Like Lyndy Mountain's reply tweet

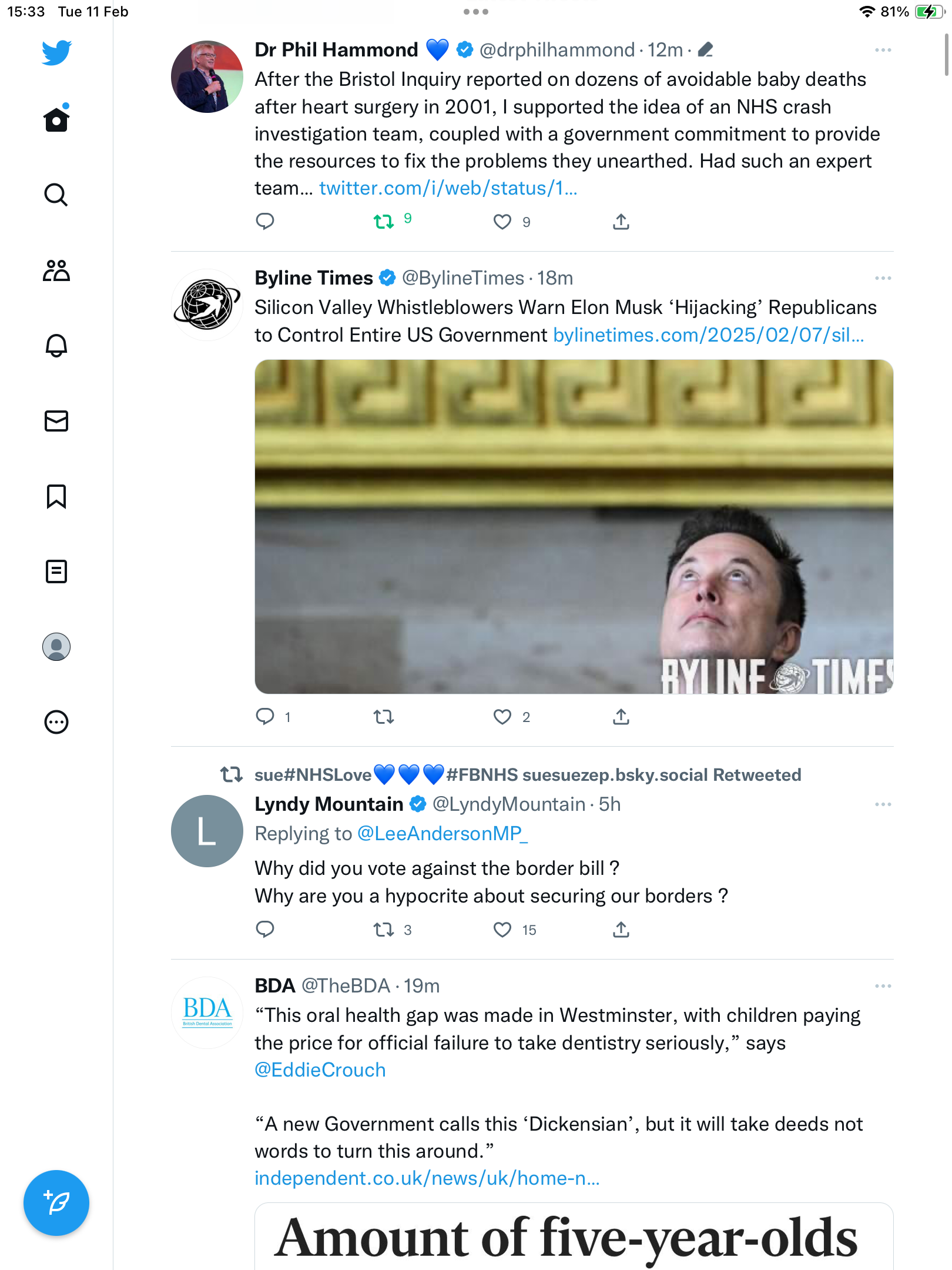(502, 930)
